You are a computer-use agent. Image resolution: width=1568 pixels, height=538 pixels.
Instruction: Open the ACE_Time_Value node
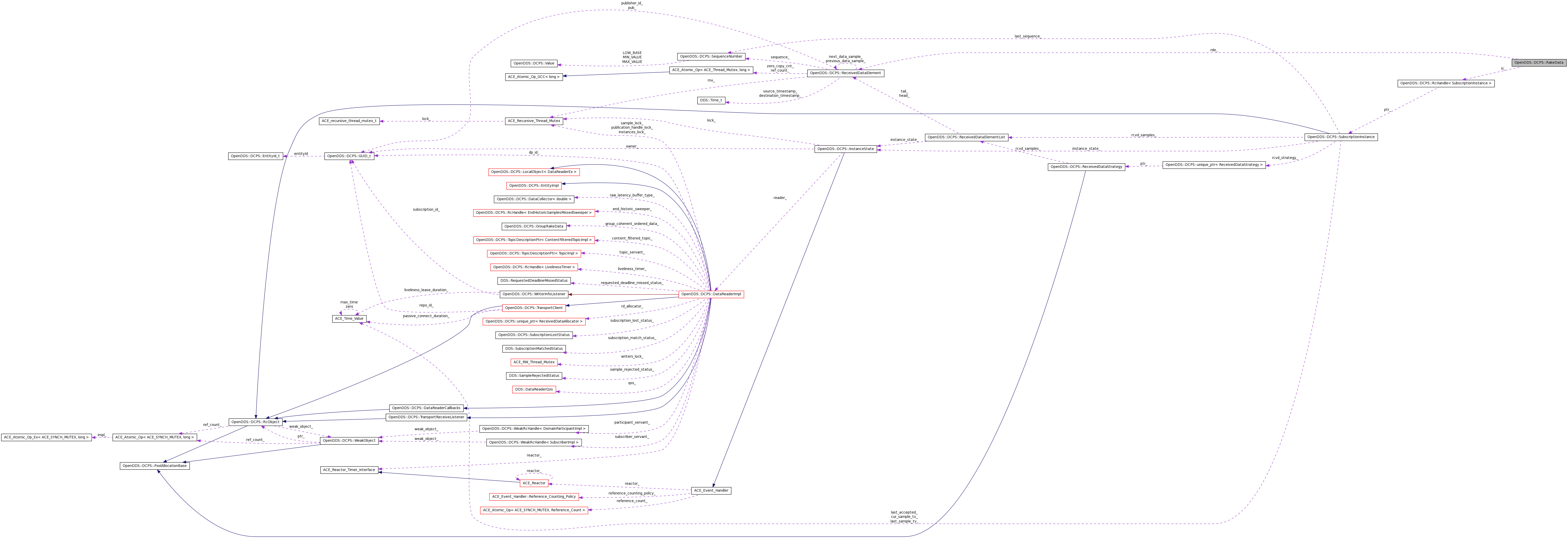click(x=349, y=318)
